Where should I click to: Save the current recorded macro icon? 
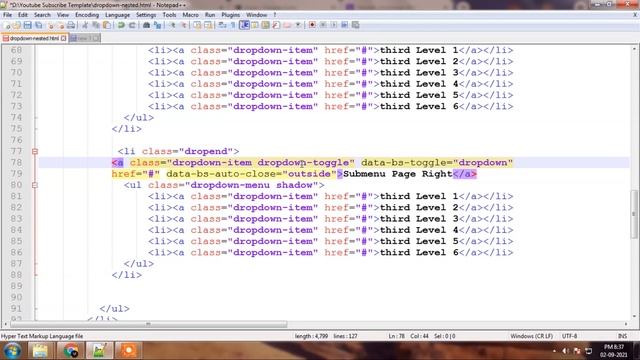356,25
